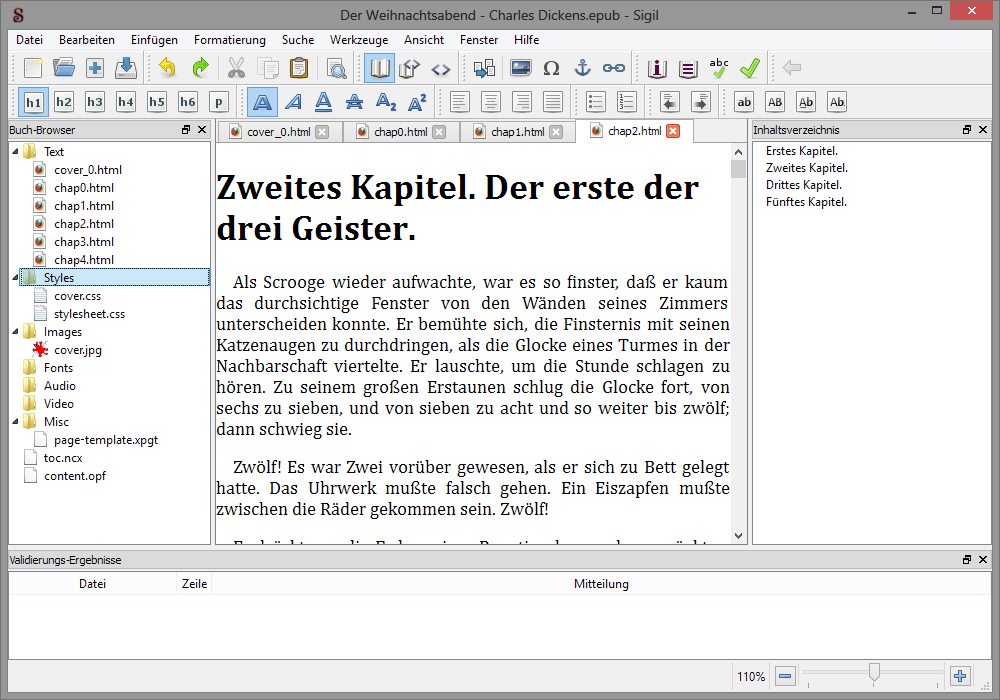Click the zoom slider handle
This screenshot has height=700, width=1000.
click(x=874, y=673)
